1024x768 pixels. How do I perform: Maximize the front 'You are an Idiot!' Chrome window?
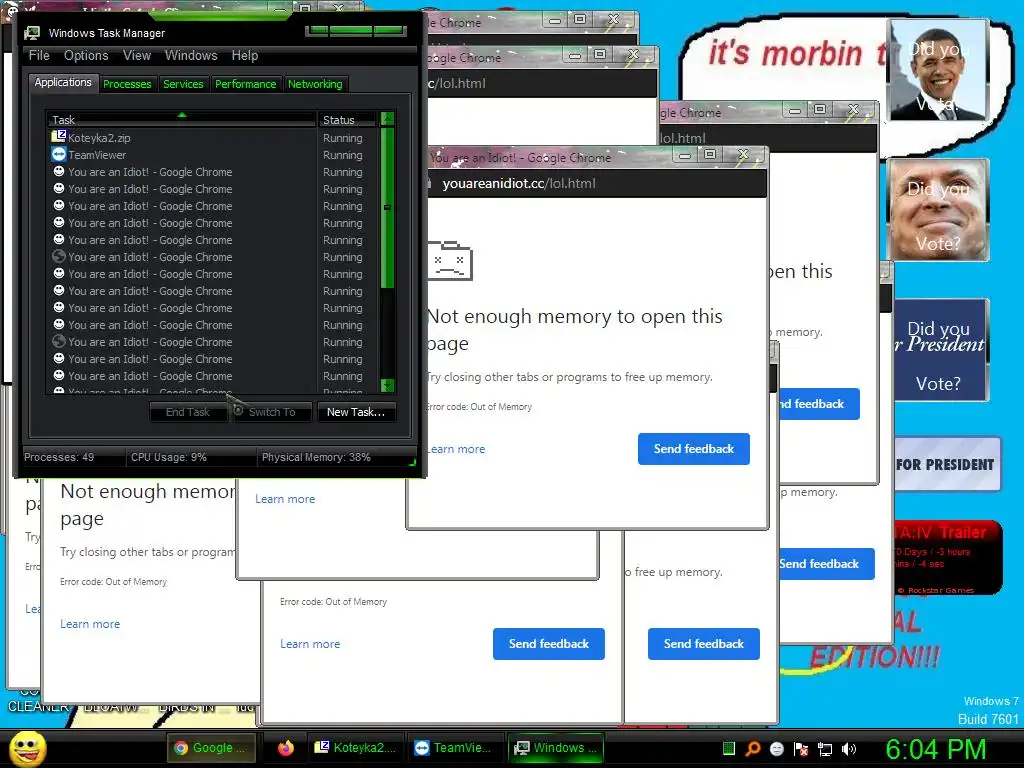[711, 154]
